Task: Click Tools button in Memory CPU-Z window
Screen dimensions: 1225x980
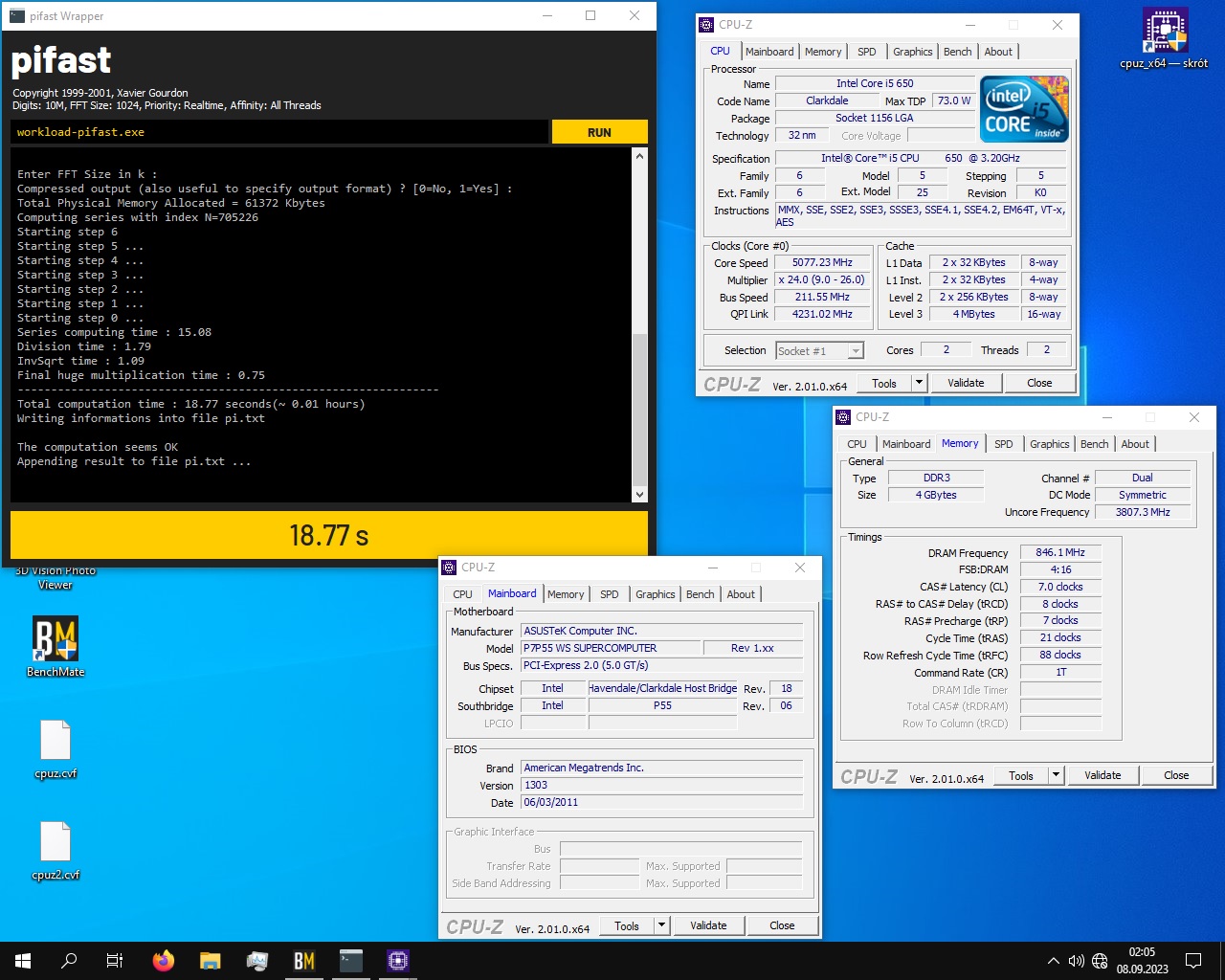Action: [x=1021, y=775]
